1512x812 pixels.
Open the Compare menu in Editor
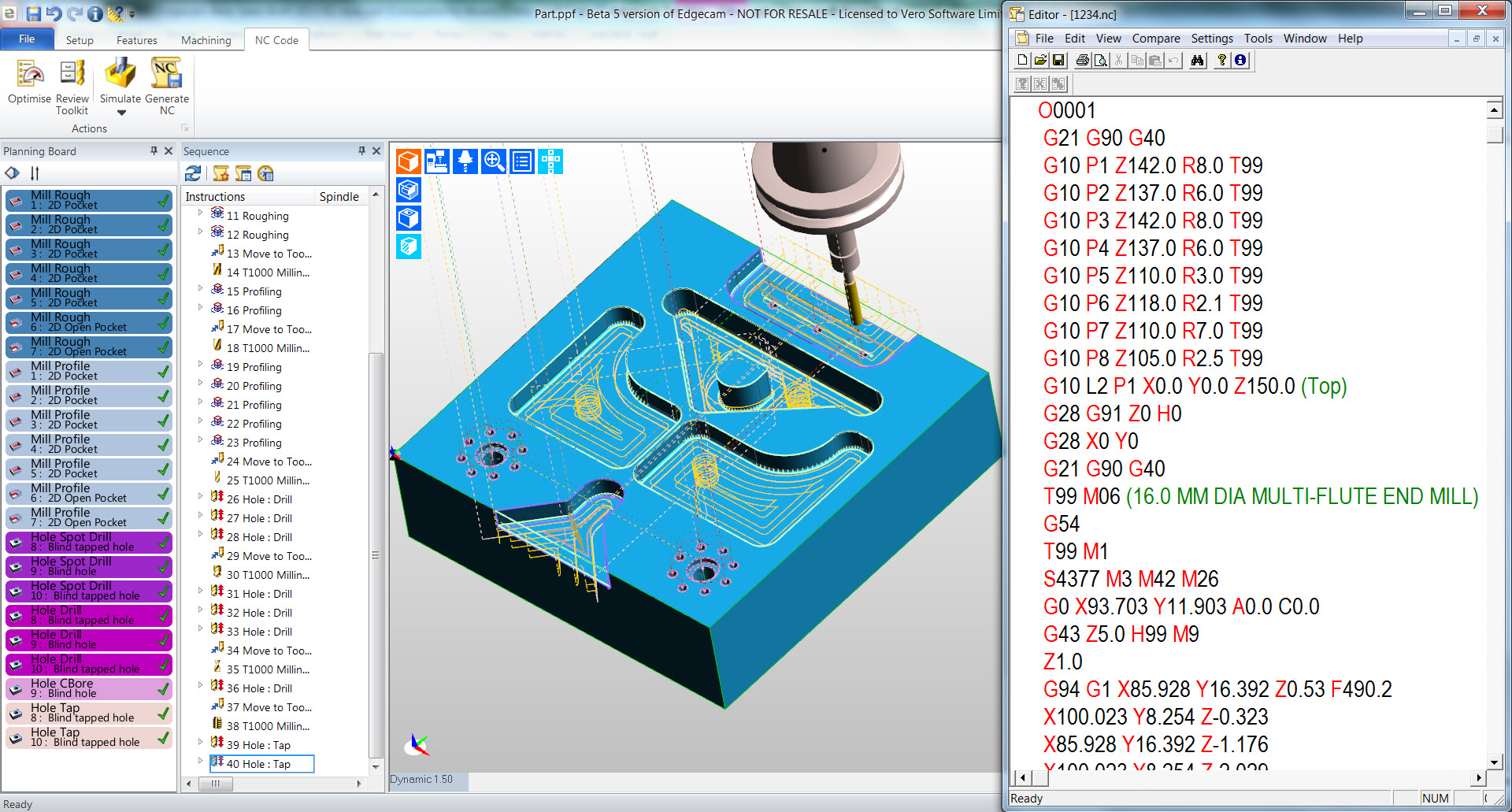point(1155,39)
